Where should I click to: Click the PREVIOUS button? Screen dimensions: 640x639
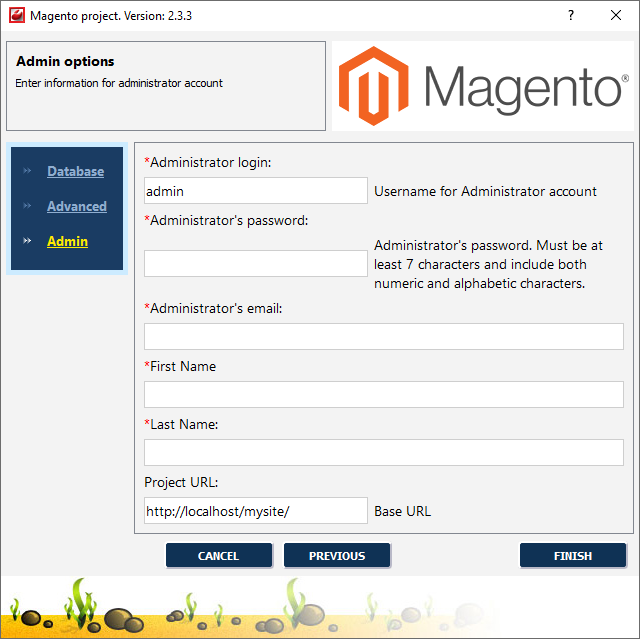pos(337,555)
